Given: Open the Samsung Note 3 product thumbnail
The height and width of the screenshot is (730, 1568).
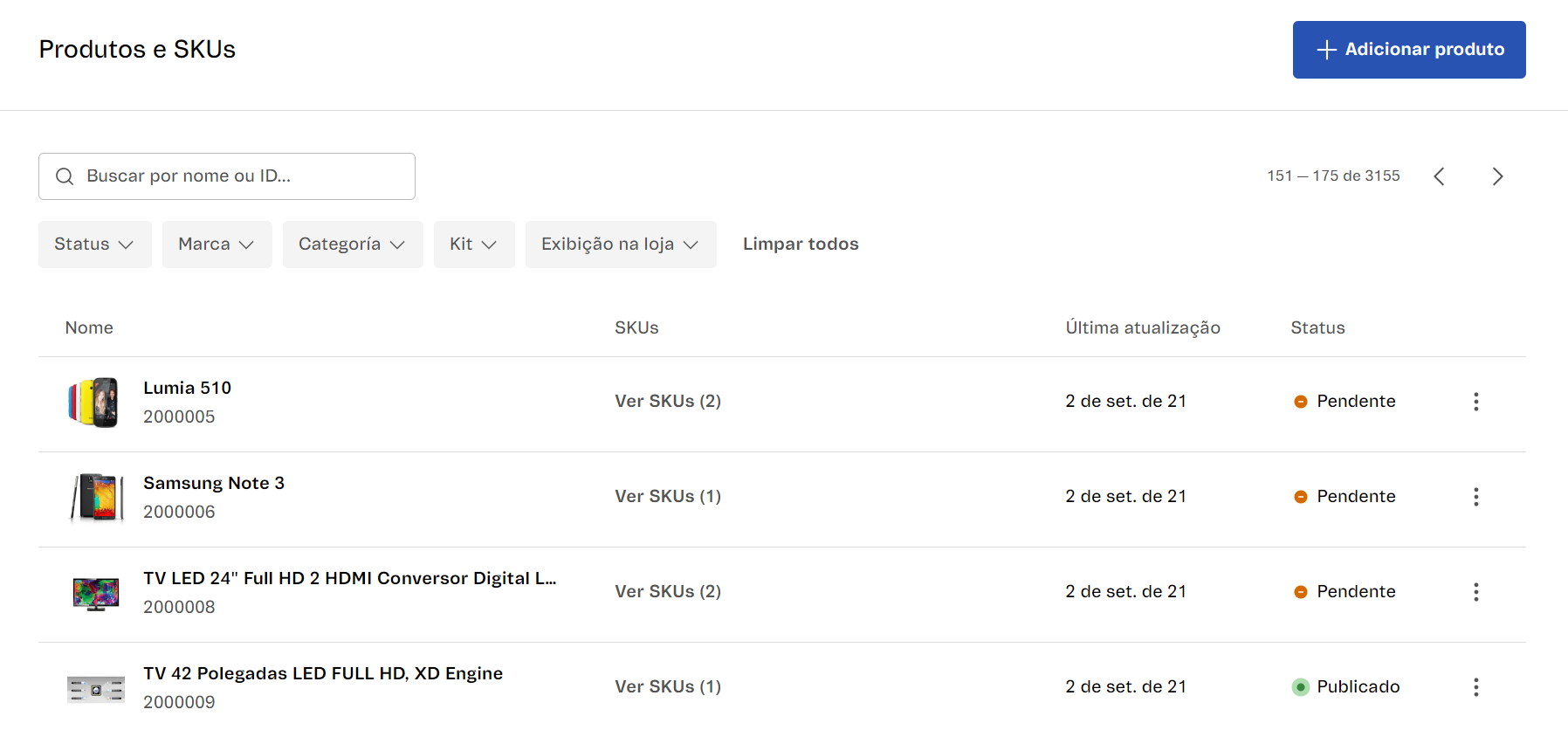Looking at the screenshot, I should 96,497.
